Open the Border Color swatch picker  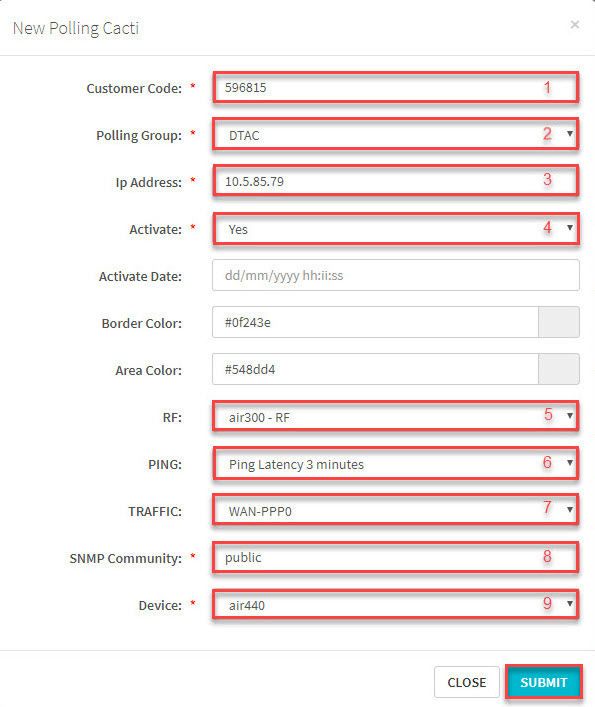click(x=559, y=322)
